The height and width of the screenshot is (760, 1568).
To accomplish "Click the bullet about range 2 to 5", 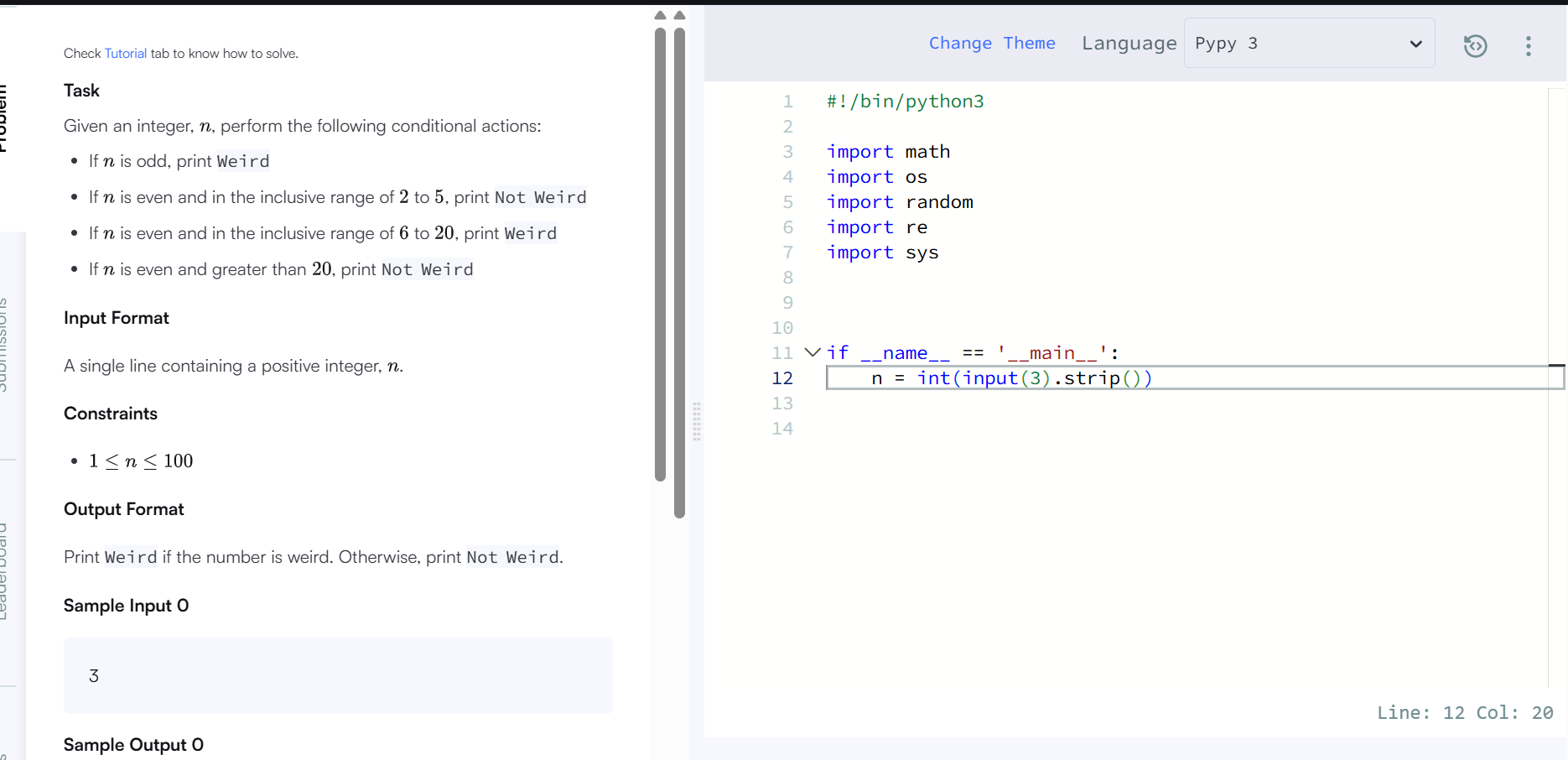I will 338,197.
